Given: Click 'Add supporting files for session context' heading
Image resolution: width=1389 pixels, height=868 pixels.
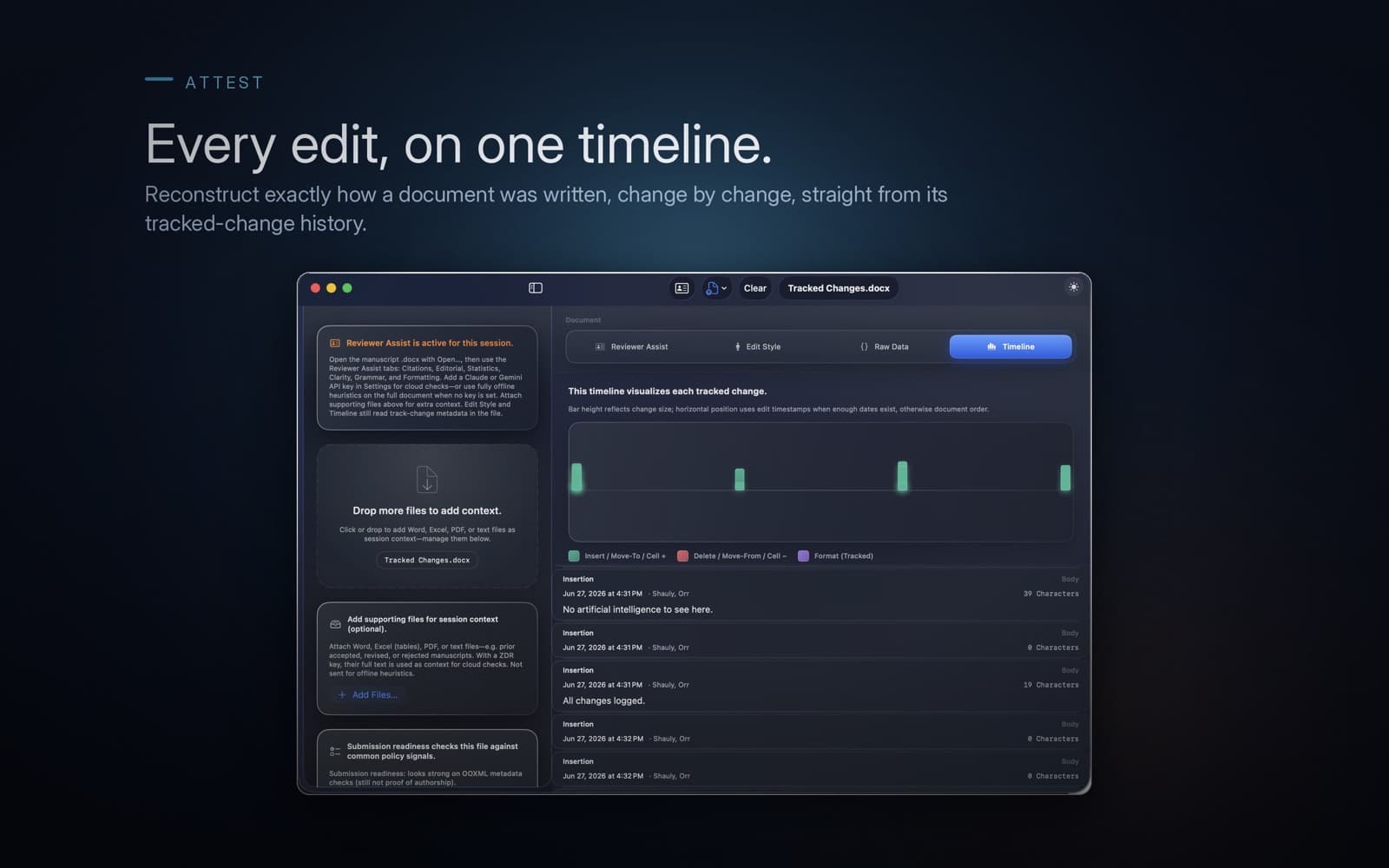Looking at the screenshot, I should pos(423,624).
